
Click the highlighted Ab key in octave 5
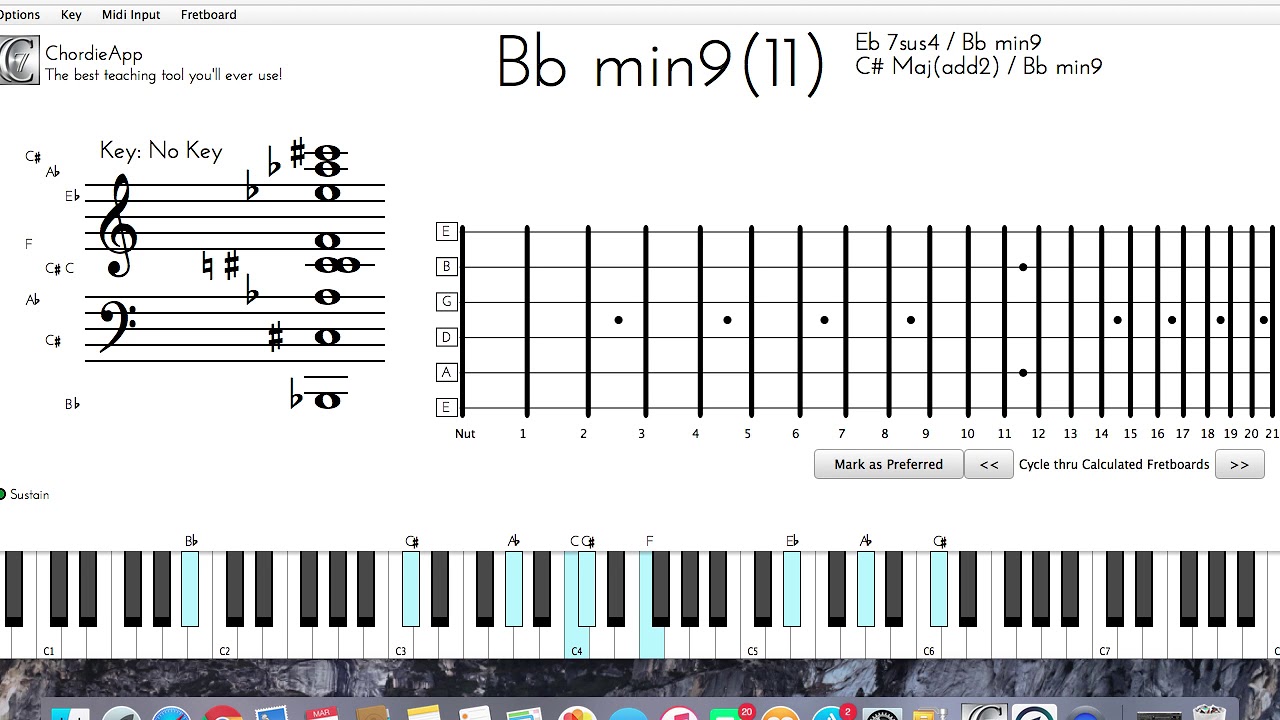[x=865, y=588]
